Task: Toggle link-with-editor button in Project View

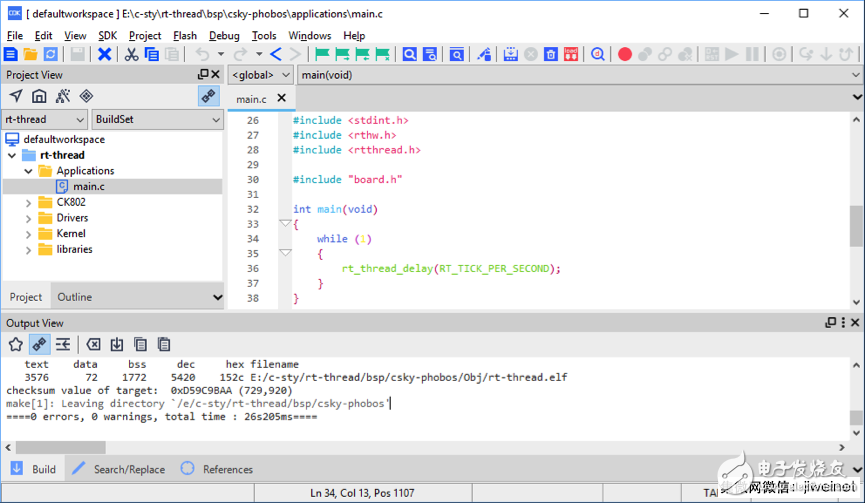Action: [x=208, y=96]
